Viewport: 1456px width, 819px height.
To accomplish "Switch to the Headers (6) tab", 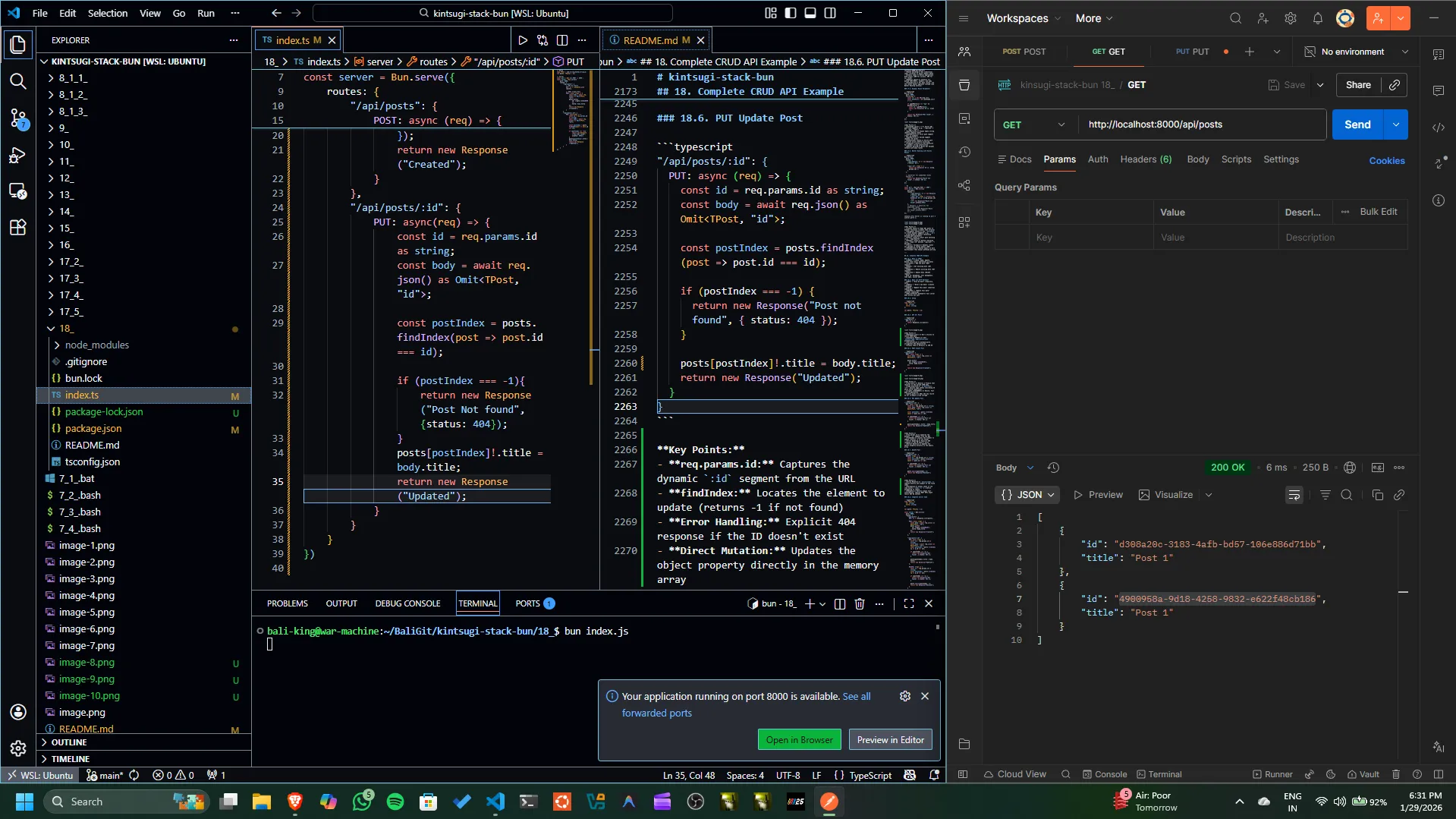I will (x=1145, y=159).
